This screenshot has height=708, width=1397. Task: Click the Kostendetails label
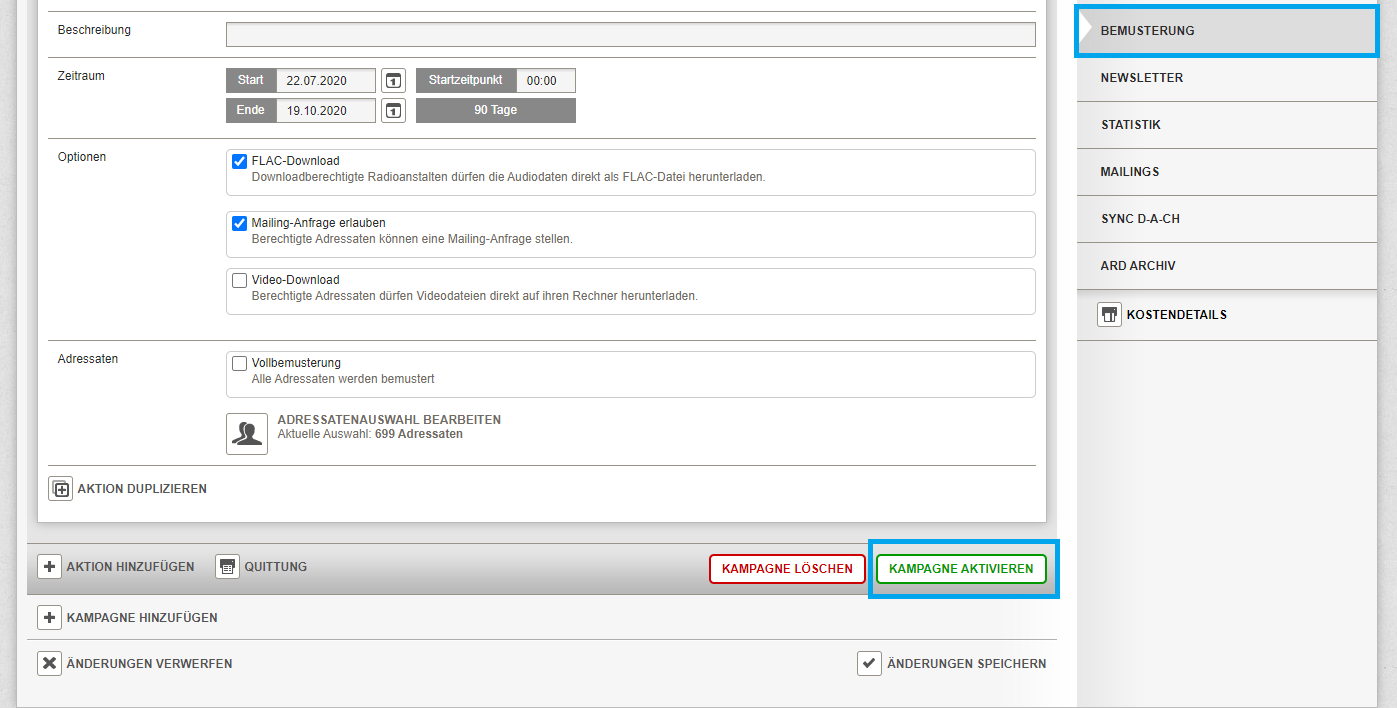pyautogui.click(x=1177, y=315)
